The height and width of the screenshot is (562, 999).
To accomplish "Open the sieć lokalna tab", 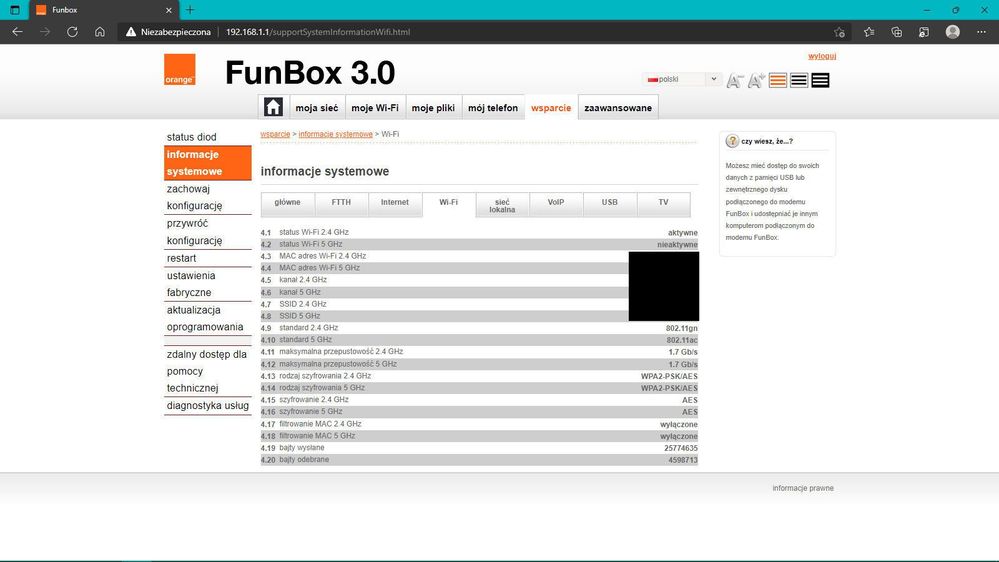I will point(502,205).
